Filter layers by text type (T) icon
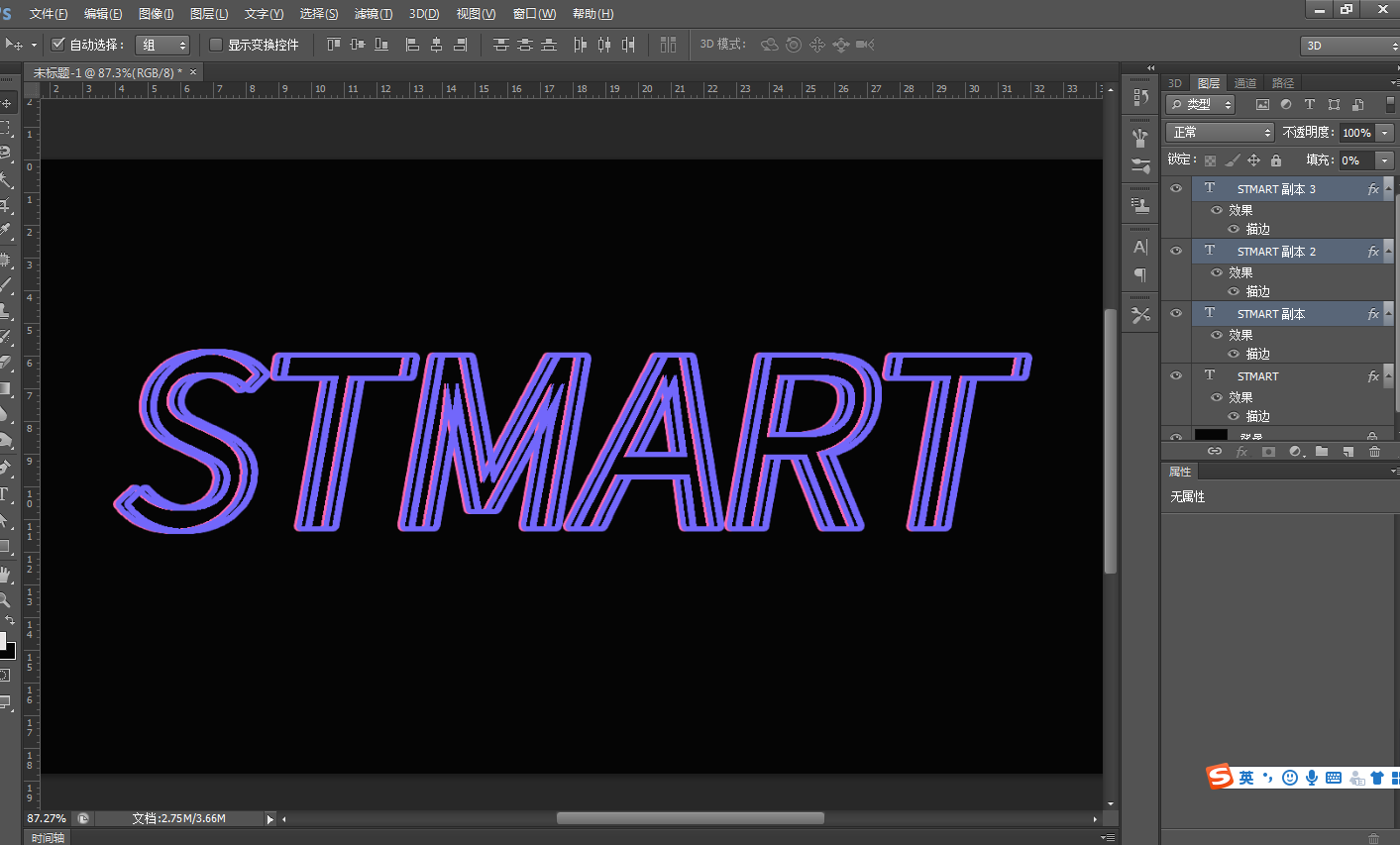Screen dimensions: 1400x845 point(1310,104)
